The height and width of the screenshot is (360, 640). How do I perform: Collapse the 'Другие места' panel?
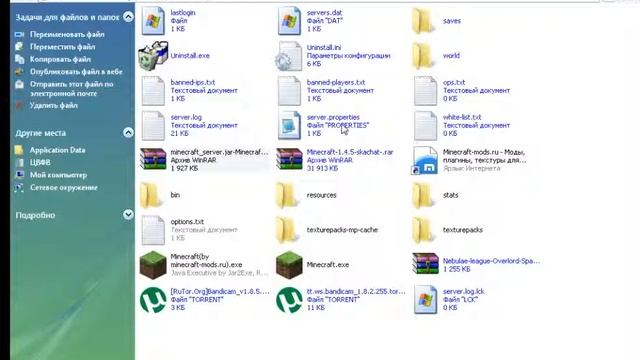pyautogui.click(x=128, y=133)
